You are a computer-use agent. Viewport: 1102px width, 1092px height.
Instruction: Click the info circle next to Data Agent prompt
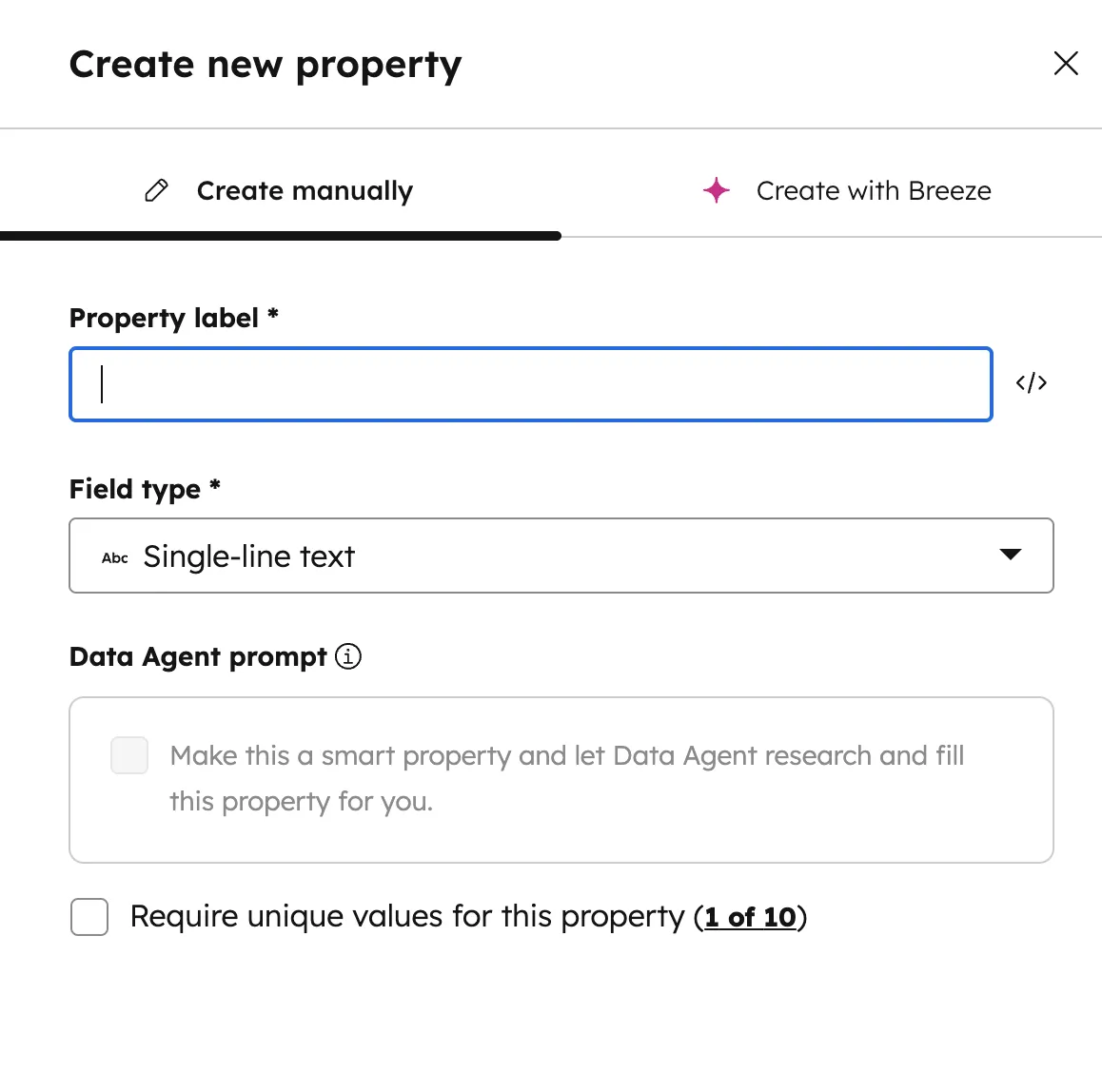(348, 656)
